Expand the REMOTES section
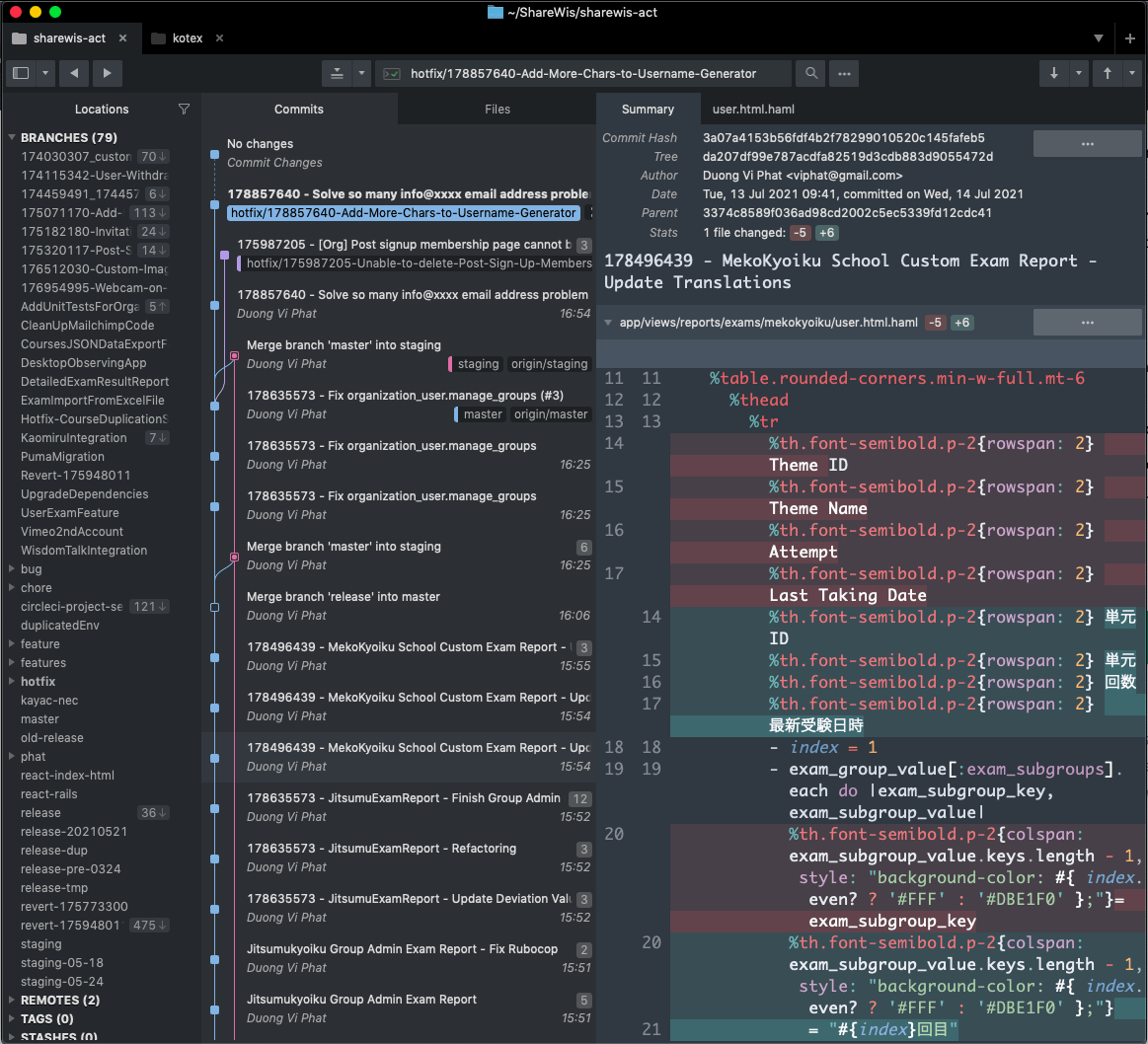The image size is (1148, 1044). point(12,1000)
